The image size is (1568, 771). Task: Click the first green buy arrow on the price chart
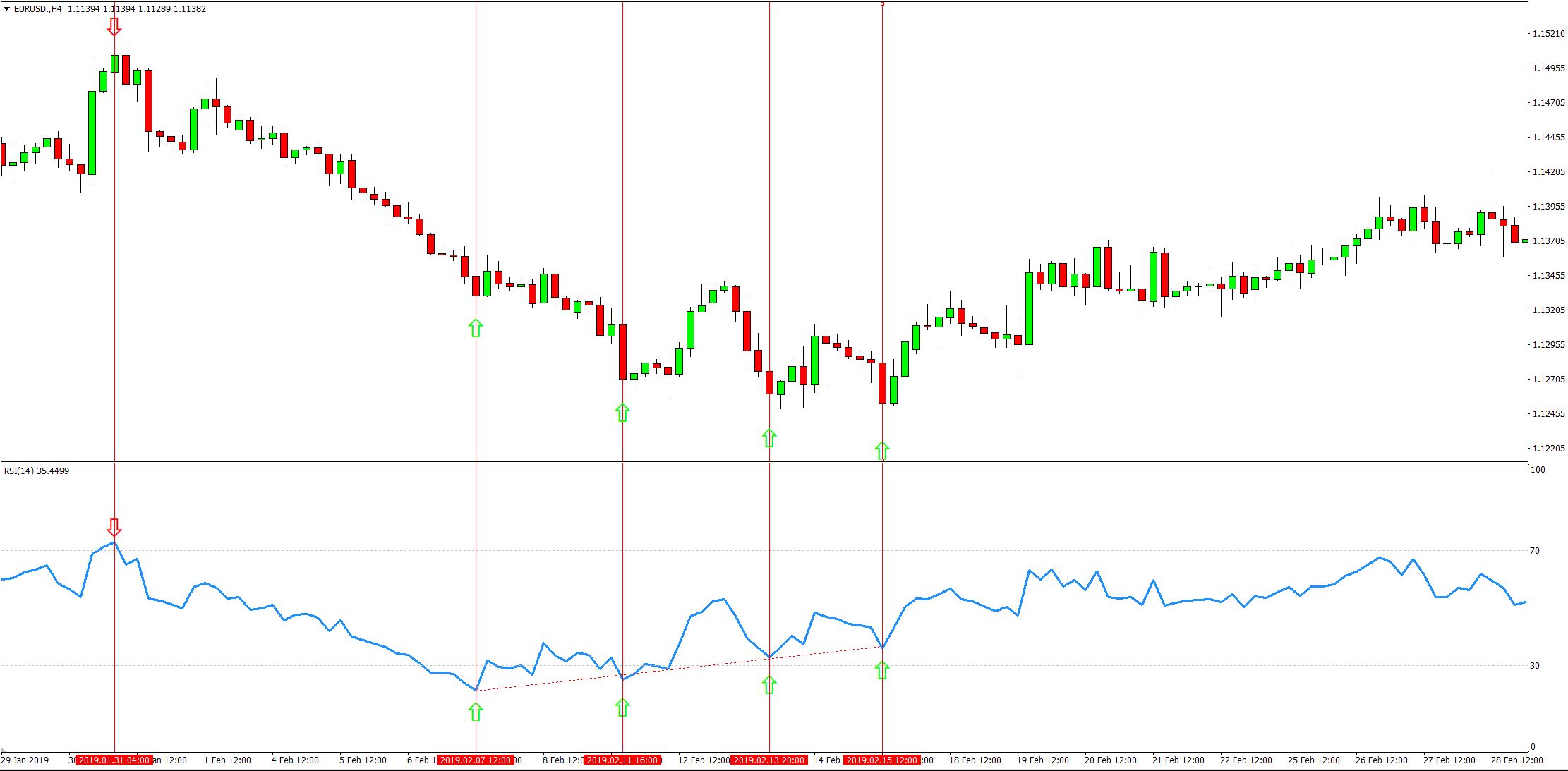pos(476,327)
